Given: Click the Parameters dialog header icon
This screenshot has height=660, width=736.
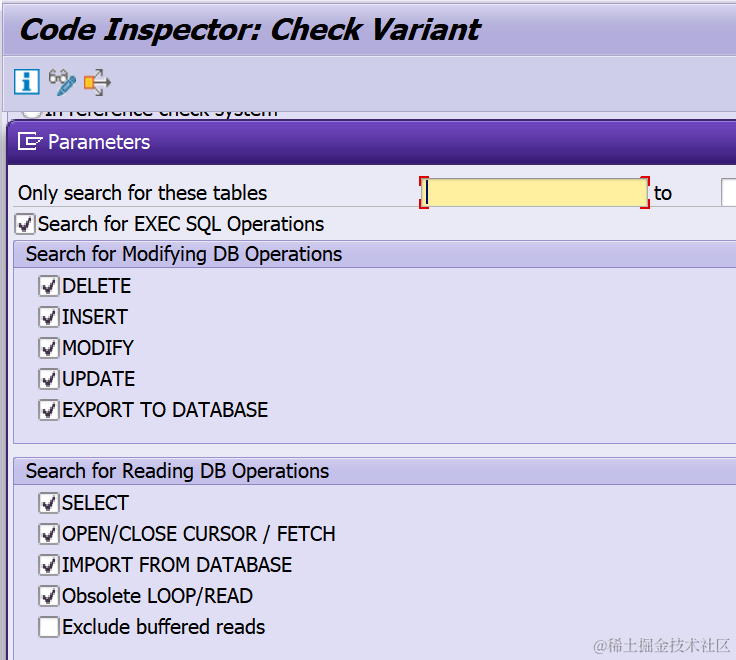Looking at the screenshot, I should click(30, 141).
